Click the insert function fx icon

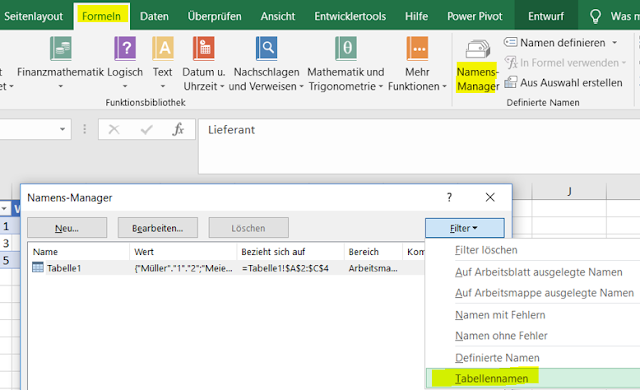pos(178,129)
